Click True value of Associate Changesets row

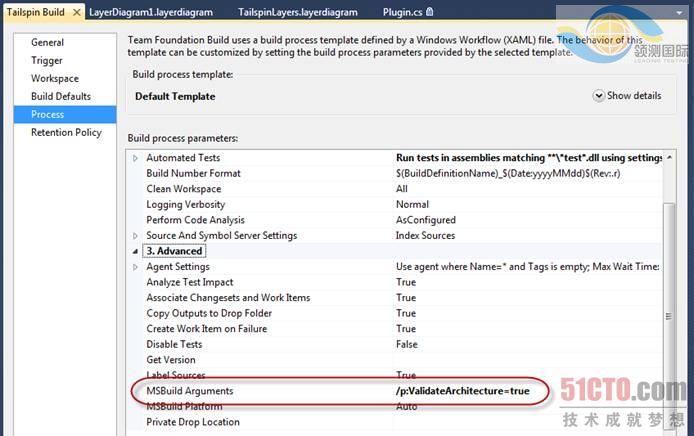406,298
